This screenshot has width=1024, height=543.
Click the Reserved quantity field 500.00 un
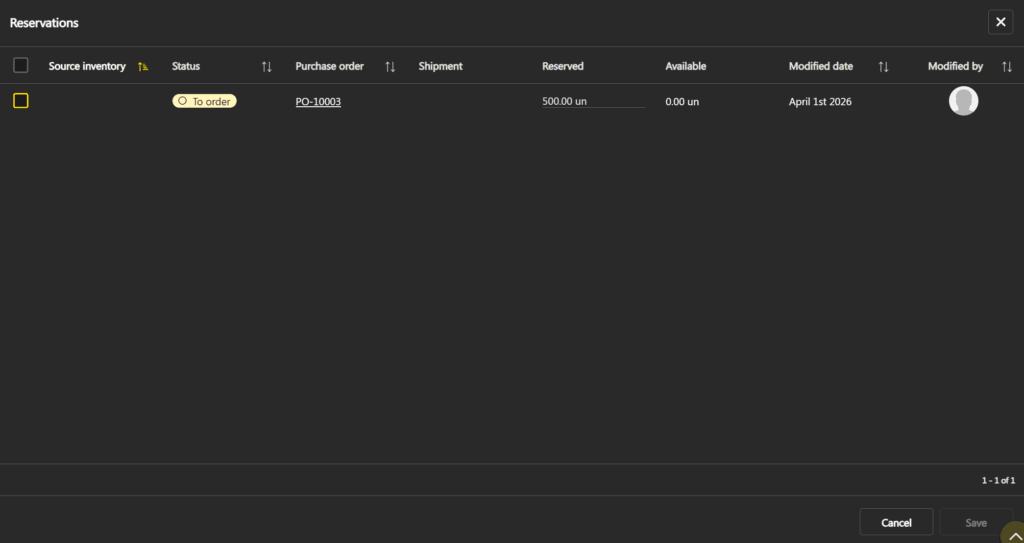(x=592, y=102)
